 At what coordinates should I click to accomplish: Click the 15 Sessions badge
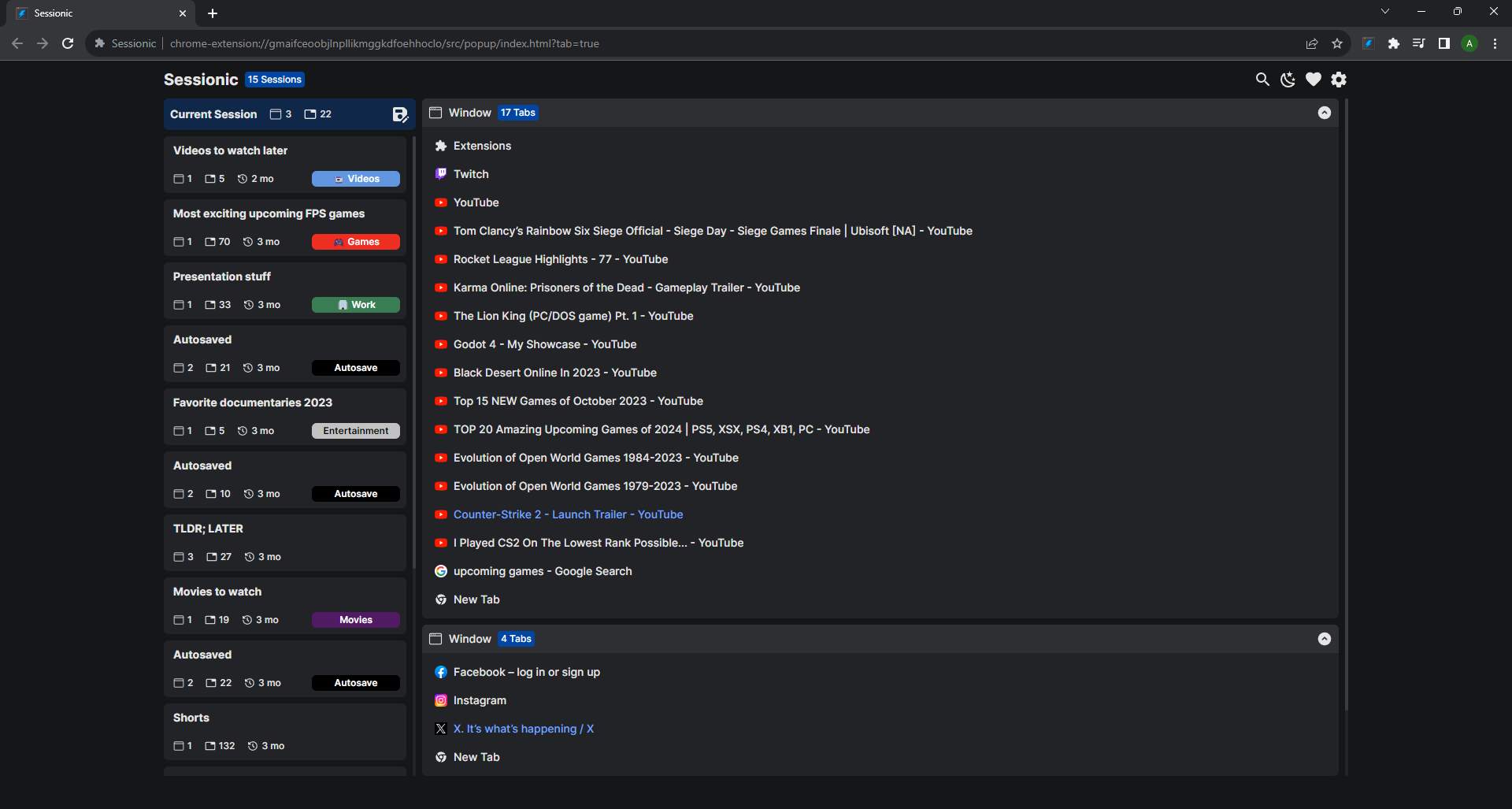(275, 80)
